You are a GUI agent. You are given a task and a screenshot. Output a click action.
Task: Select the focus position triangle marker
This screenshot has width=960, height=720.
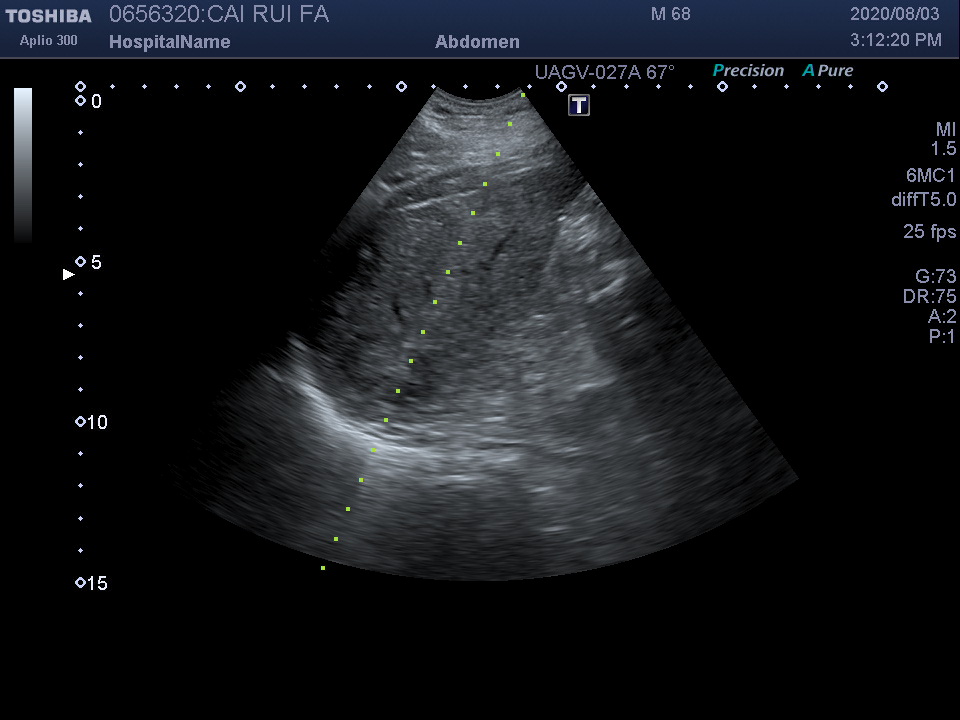pos(68,274)
